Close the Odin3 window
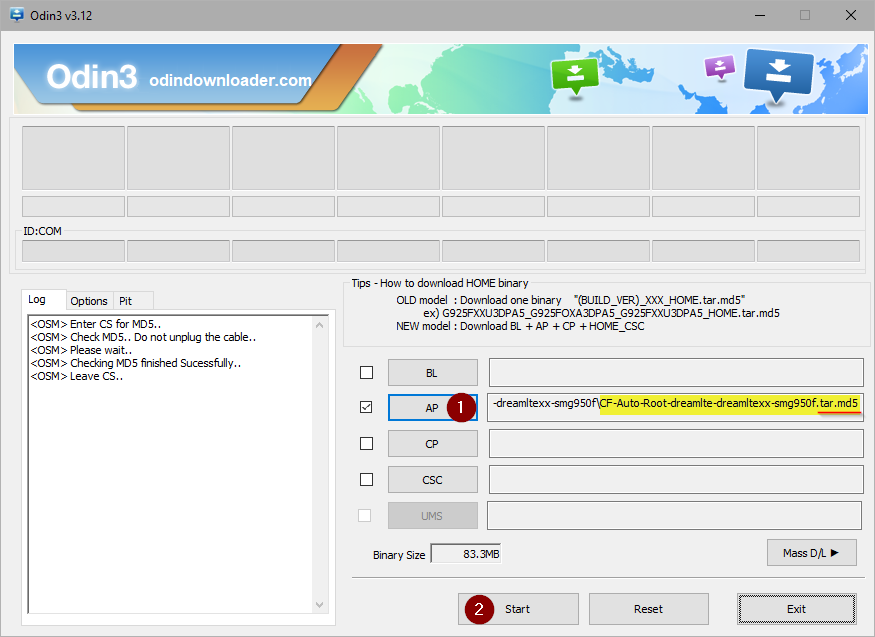 click(850, 15)
